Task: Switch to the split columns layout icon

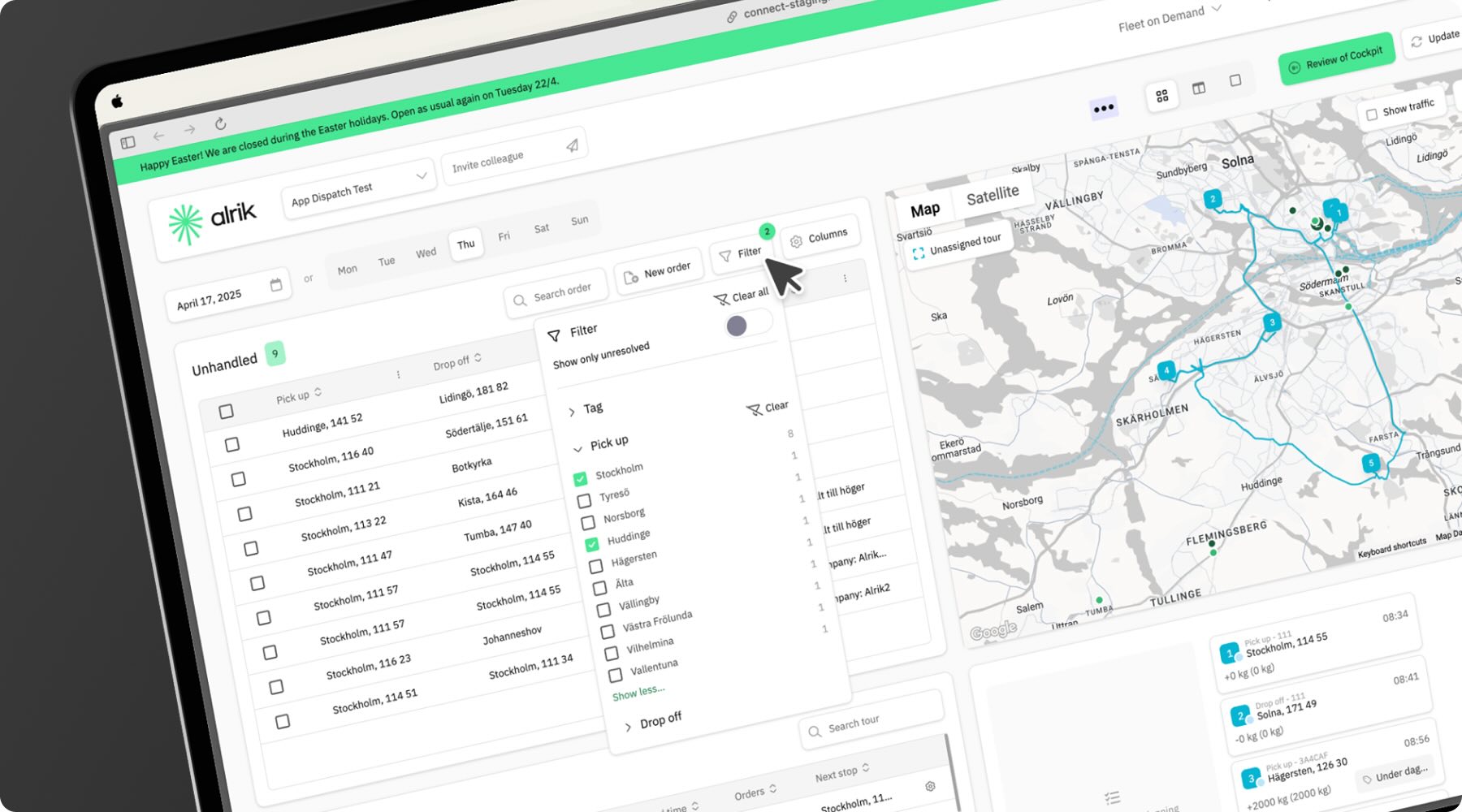Action: pyautogui.click(x=1199, y=88)
